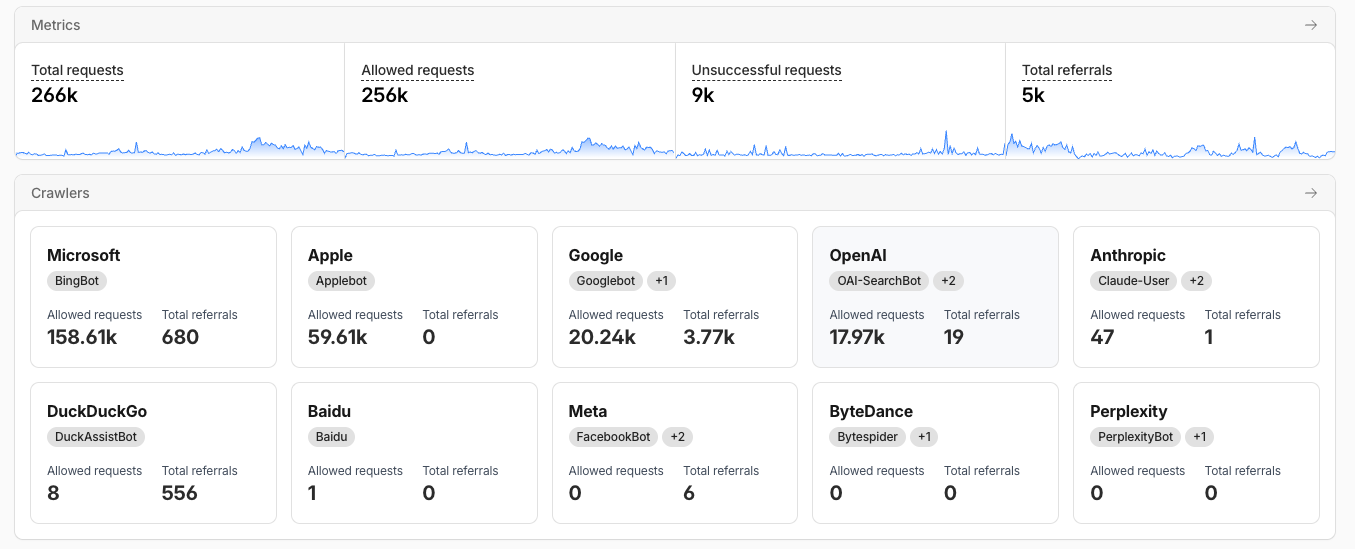Screen dimensions: 1355x549
Task: Click the Unsuccessful requests sparkline chart
Action: pyautogui.click(x=841, y=145)
